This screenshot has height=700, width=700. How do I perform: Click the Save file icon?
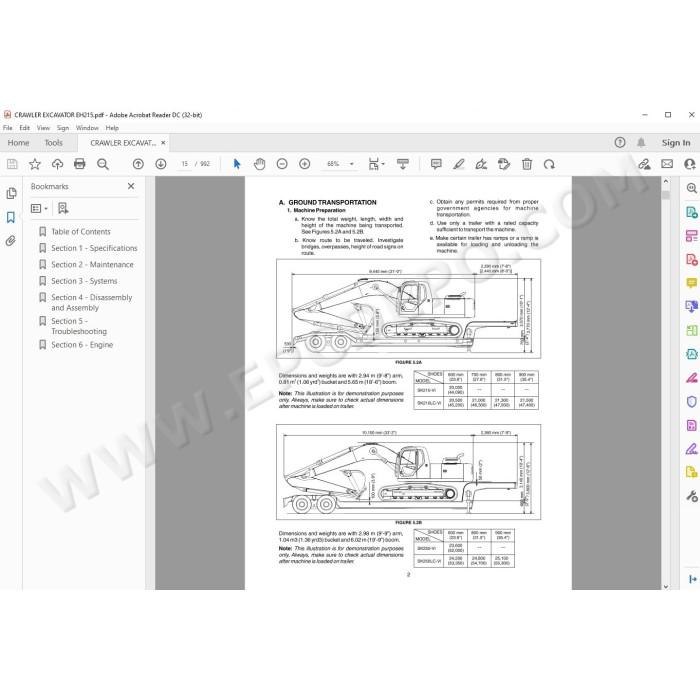click(12, 164)
